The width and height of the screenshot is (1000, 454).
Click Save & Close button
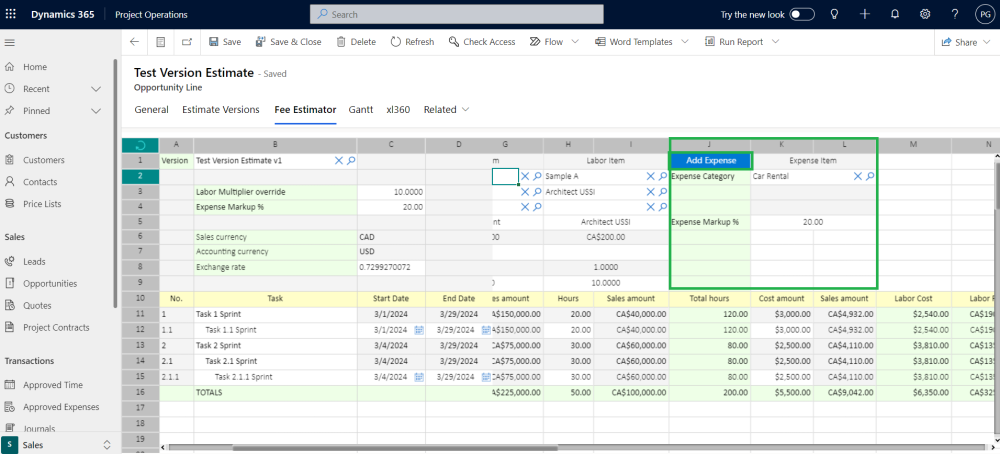(x=288, y=42)
